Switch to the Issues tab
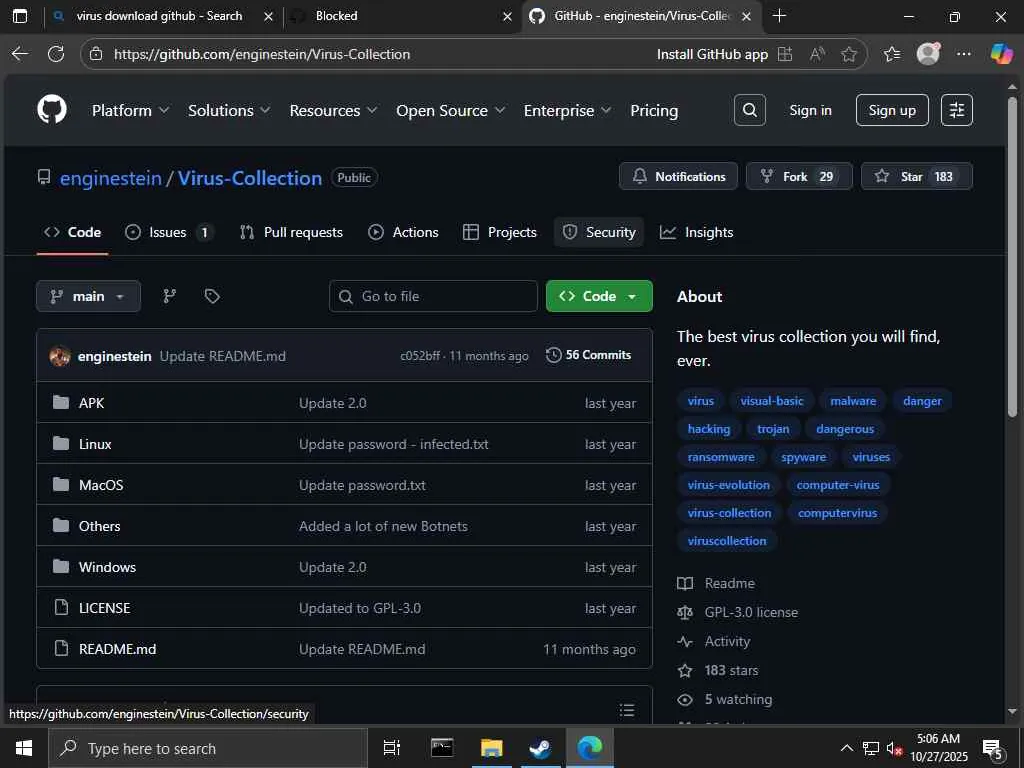The width and height of the screenshot is (1024, 768). [x=169, y=232]
